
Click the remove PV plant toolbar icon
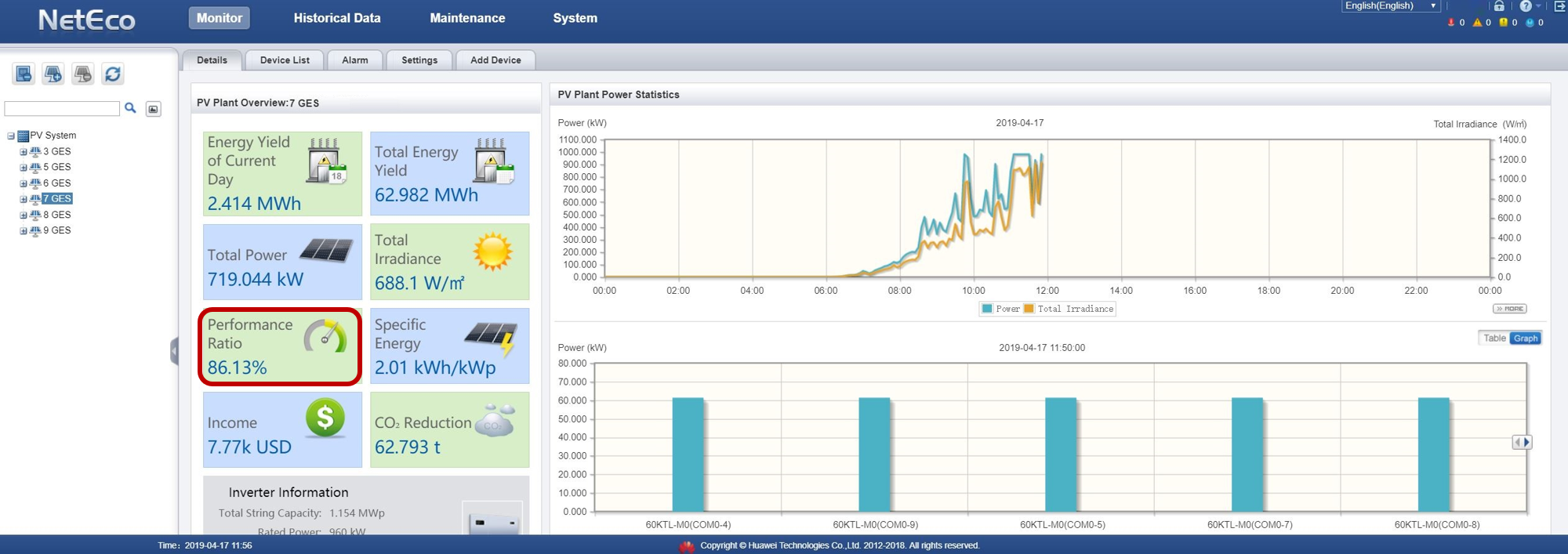pyautogui.click(x=82, y=74)
